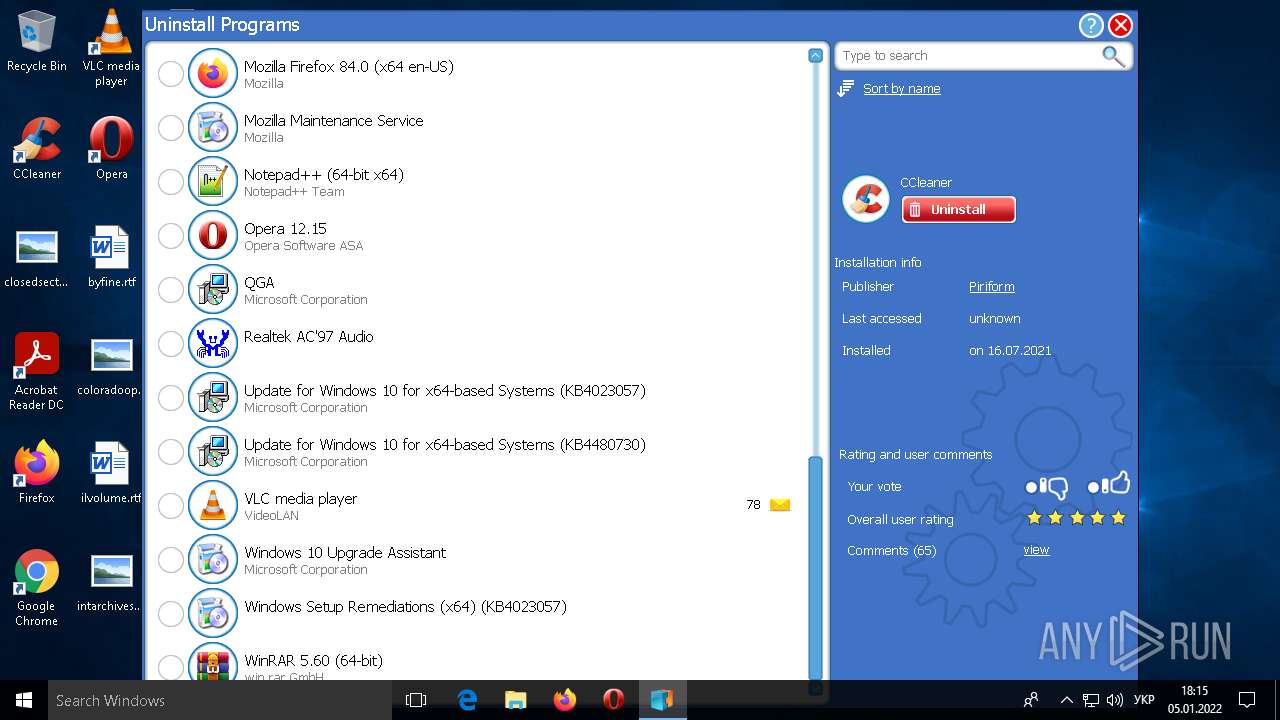Select Realtek AC'97 Audio radio button
Image resolution: width=1280 pixels, height=720 pixels.
(171, 344)
